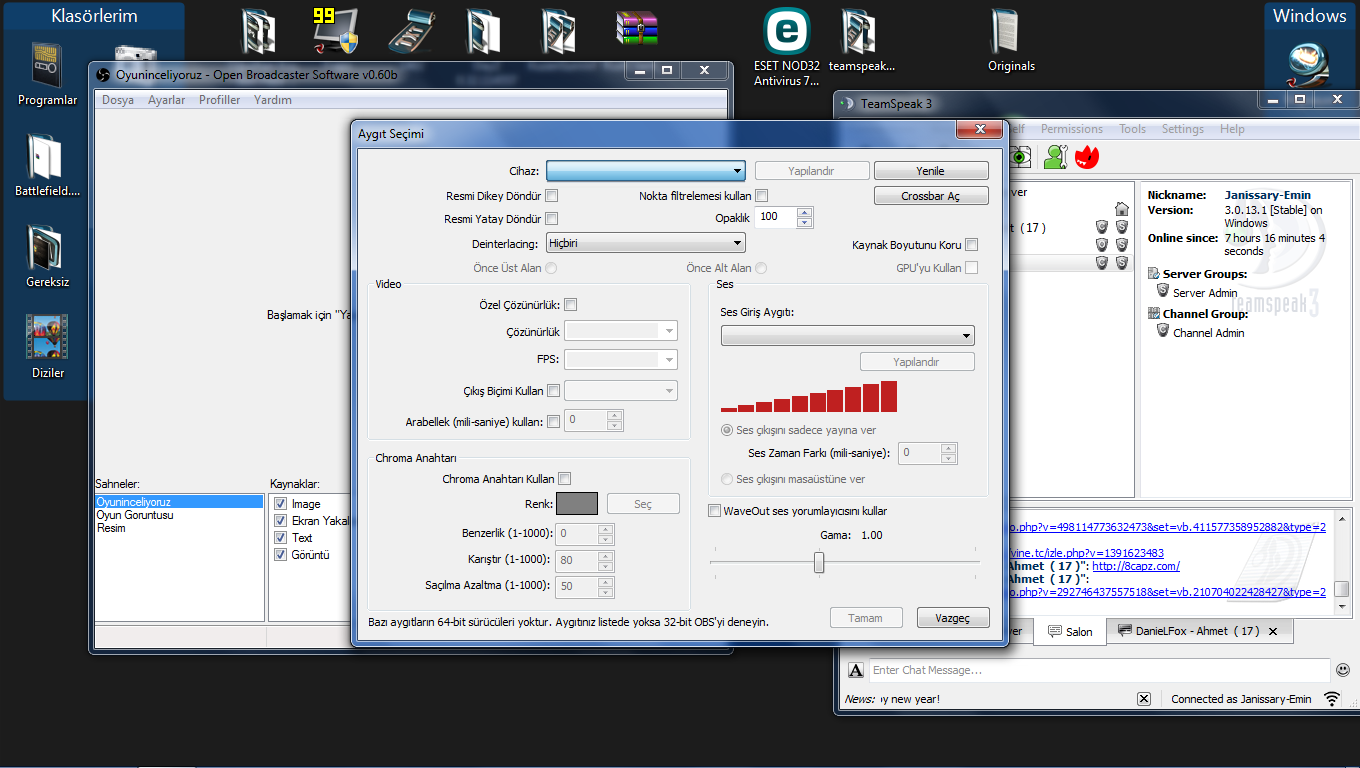Open the monitor icon labeled 99
Viewport: 1360px width, 768px height.
[x=336, y=31]
